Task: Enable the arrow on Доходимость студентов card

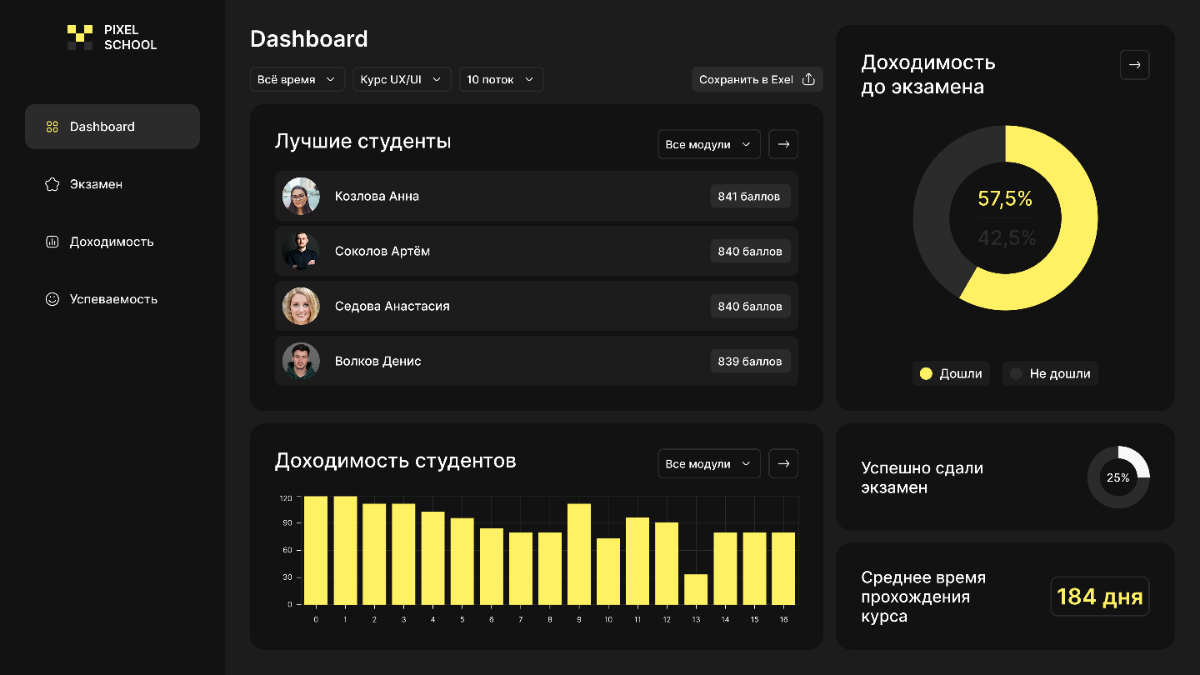Action: 783,463
